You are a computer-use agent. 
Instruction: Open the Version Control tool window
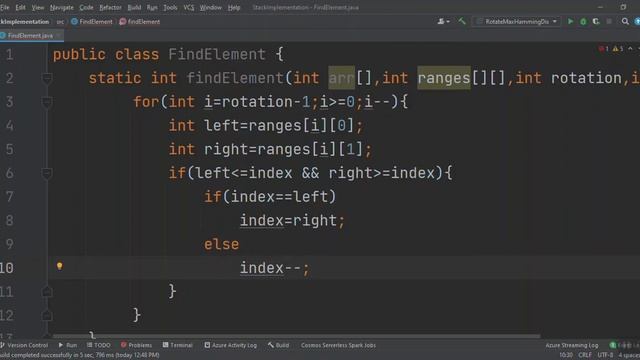tap(24, 345)
